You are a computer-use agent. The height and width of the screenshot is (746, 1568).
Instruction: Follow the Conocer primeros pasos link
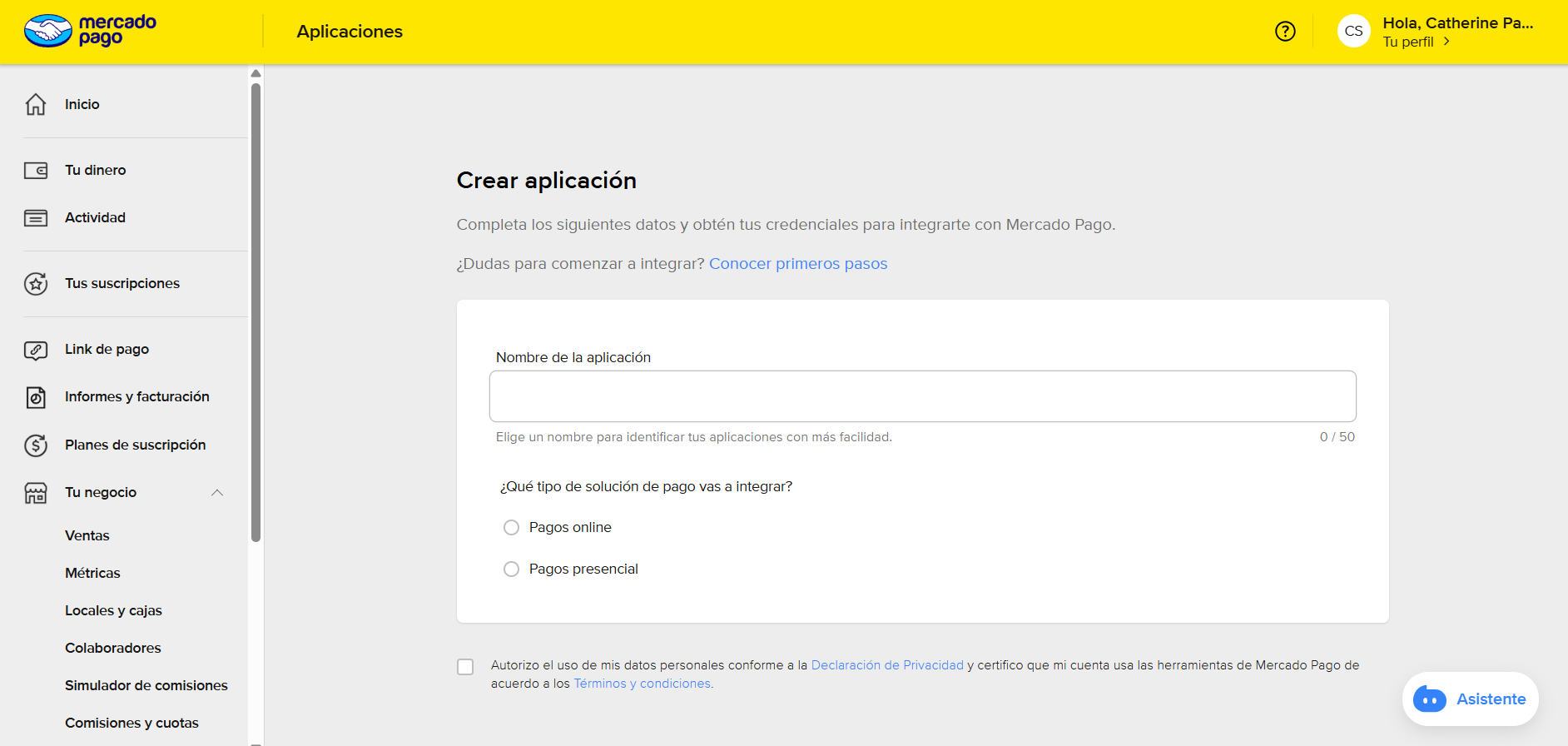point(798,264)
